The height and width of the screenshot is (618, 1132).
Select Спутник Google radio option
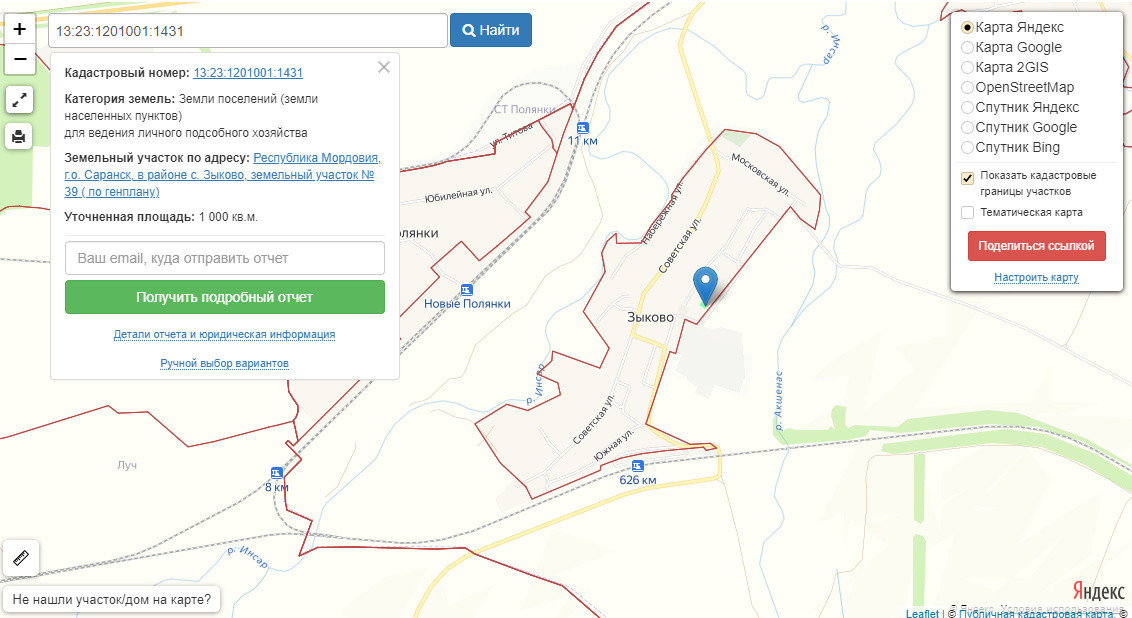pyautogui.click(x=967, y=128)
